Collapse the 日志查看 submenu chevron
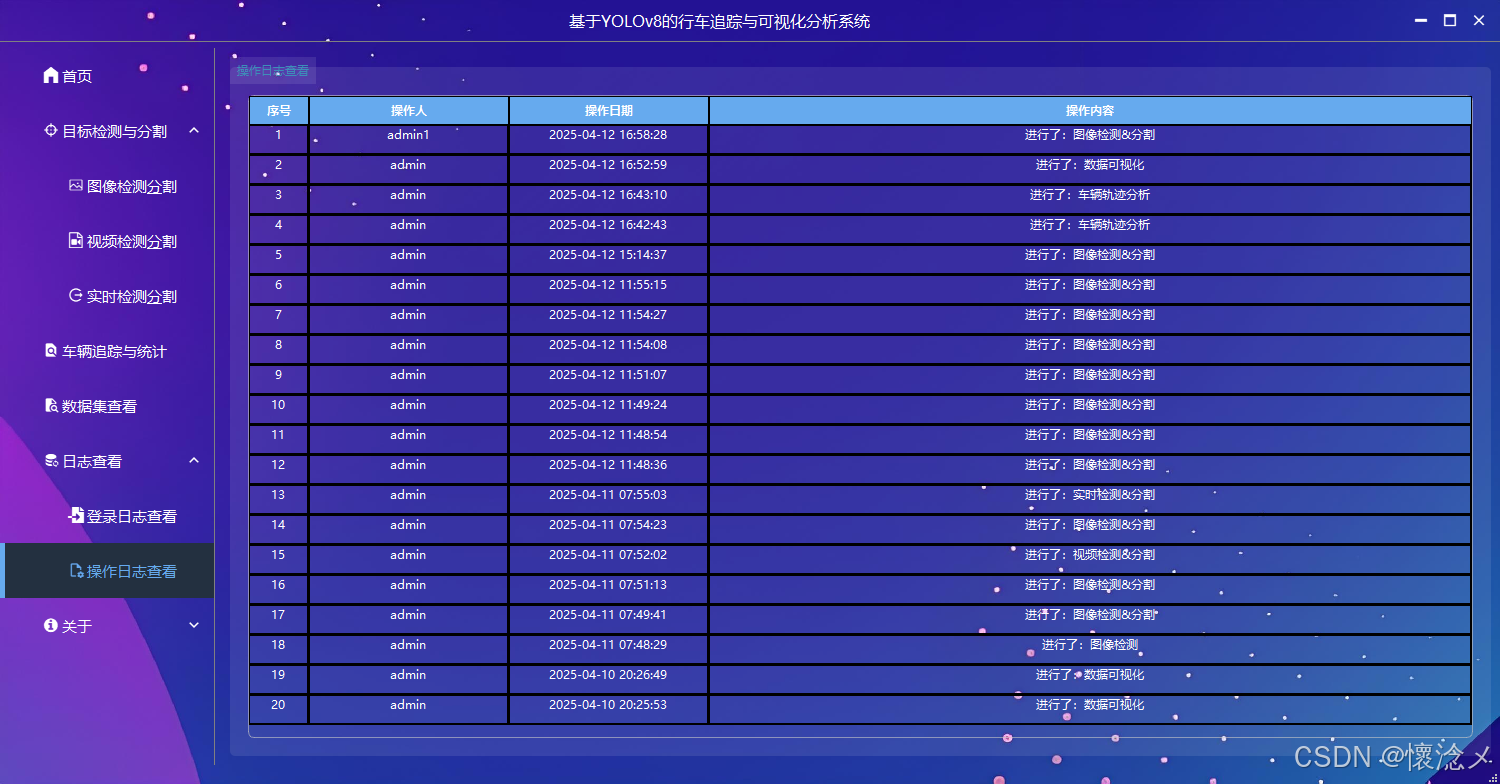Image resolution: width=1500 pixels, height=784 pixels. (194, 461)
